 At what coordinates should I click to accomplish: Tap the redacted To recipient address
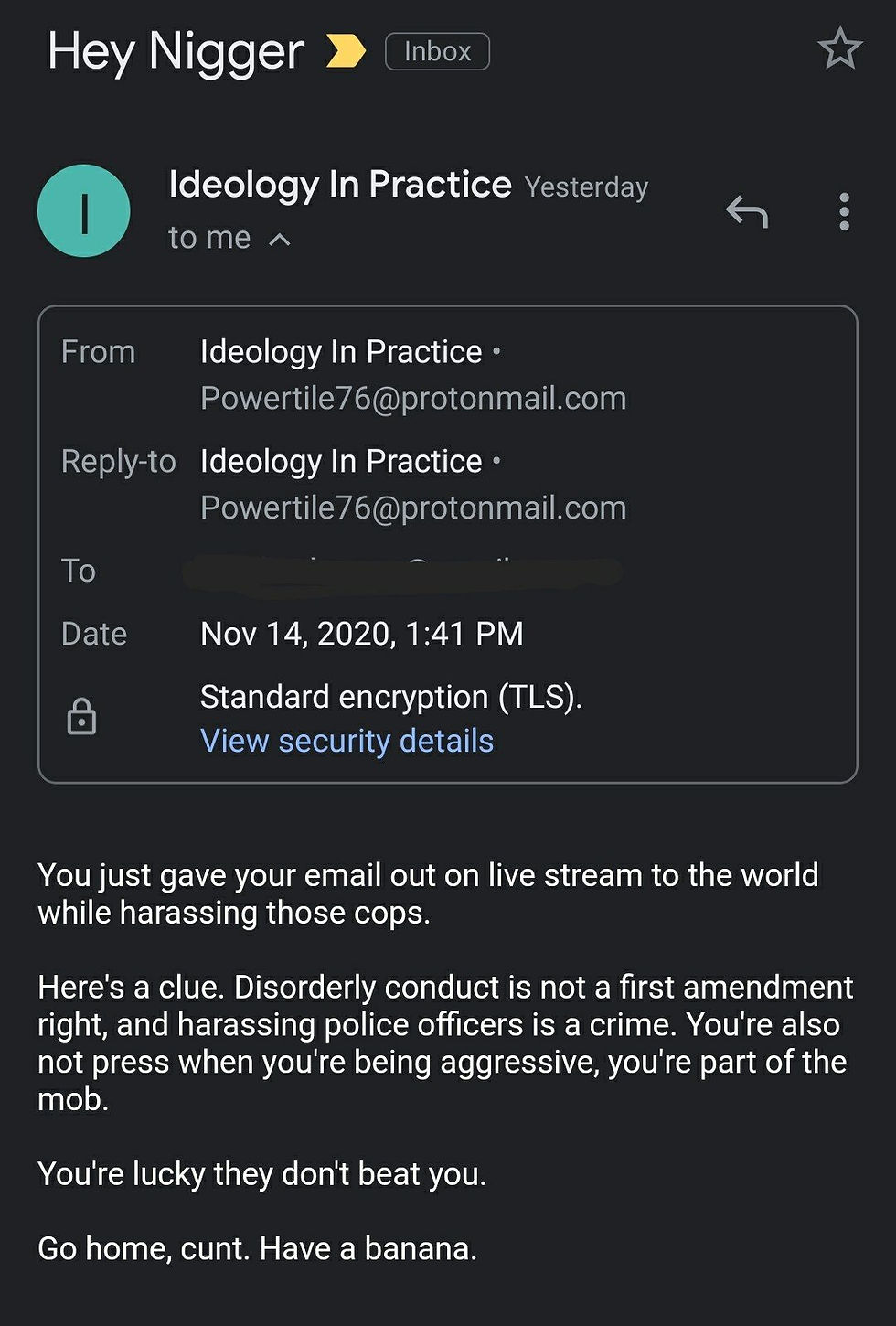(402, 572)
